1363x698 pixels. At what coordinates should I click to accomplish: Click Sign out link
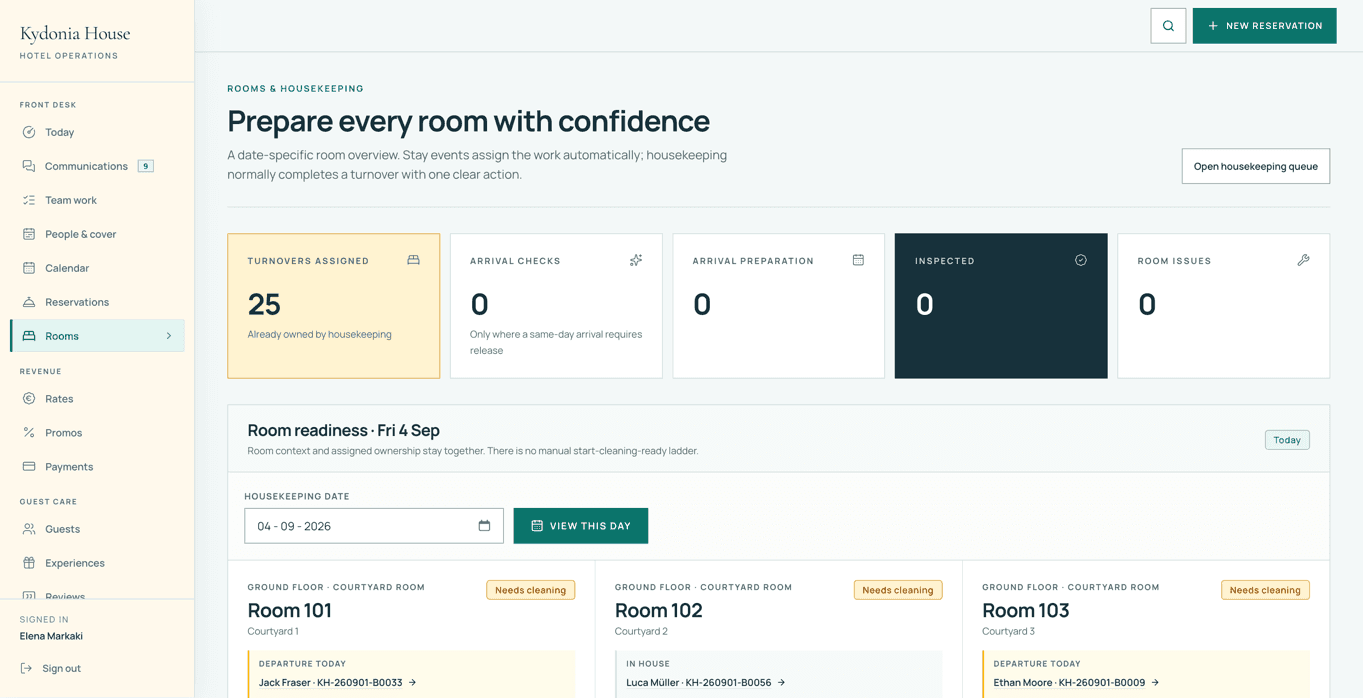click(x=51, y=668)
